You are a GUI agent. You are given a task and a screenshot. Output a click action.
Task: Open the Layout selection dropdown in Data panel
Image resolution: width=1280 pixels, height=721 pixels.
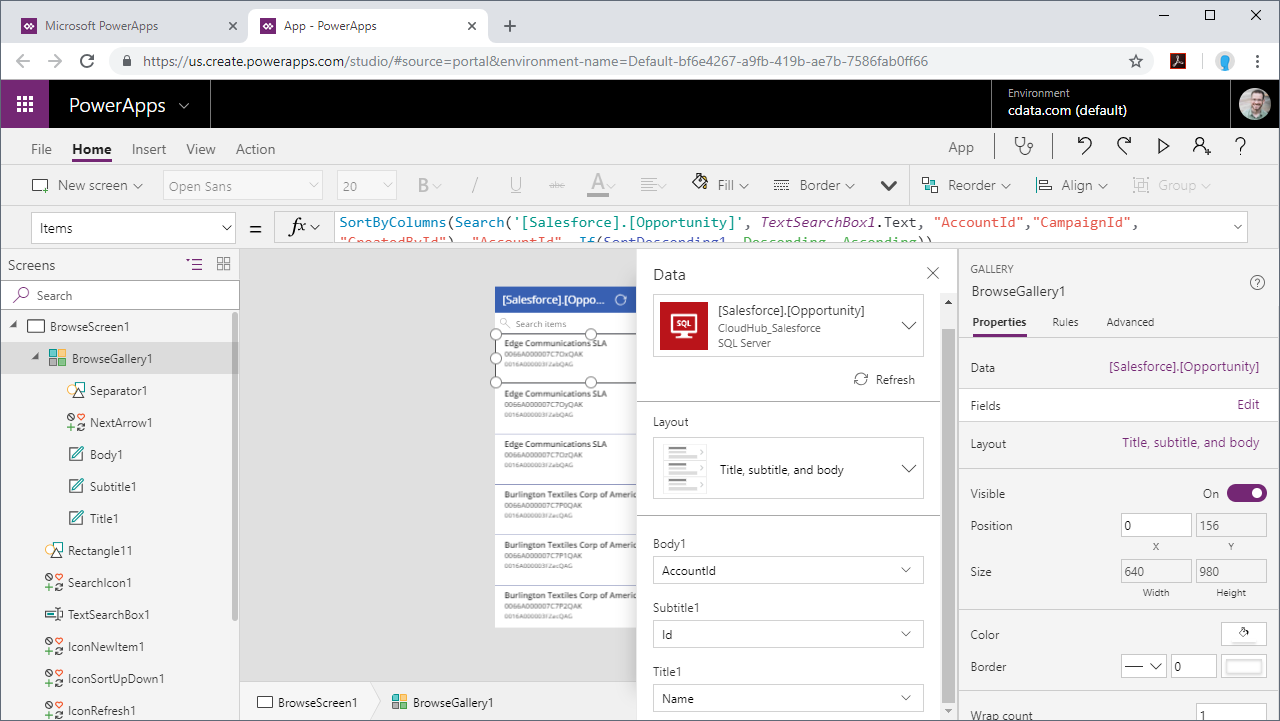pos(788,469)
